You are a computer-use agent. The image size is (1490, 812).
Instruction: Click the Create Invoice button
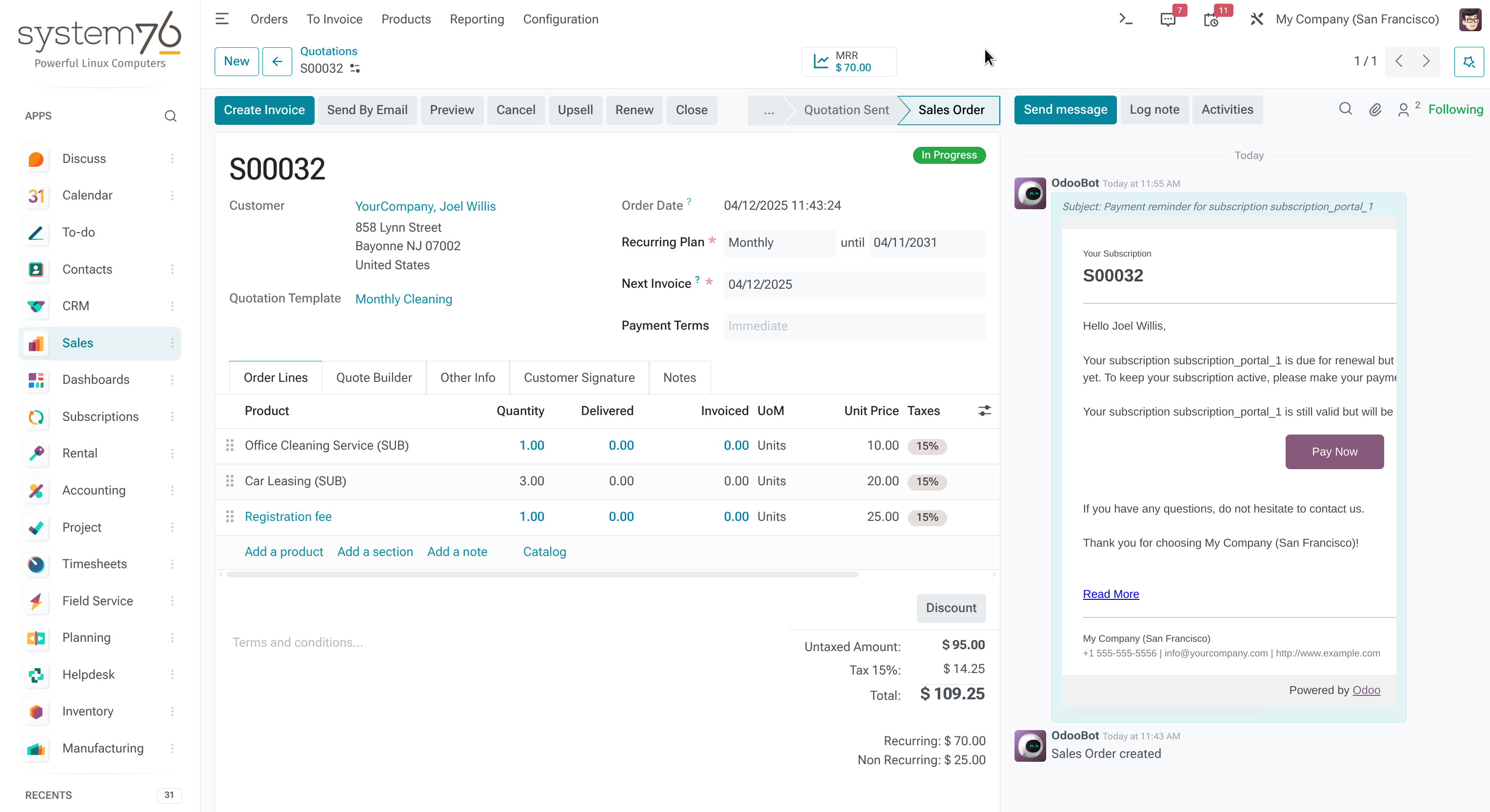click(264, 110)
